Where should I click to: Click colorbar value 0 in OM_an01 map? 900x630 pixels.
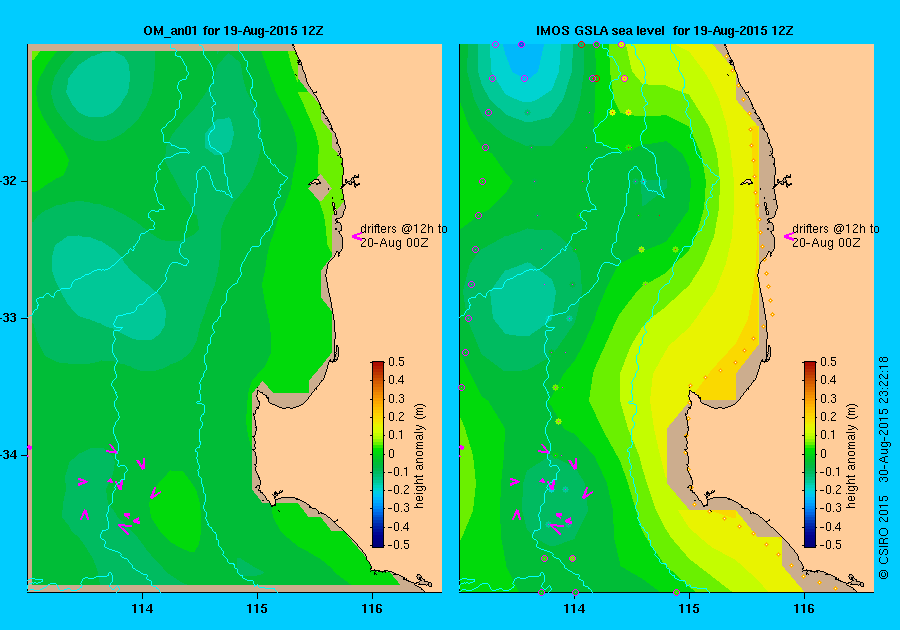[392, 453]
